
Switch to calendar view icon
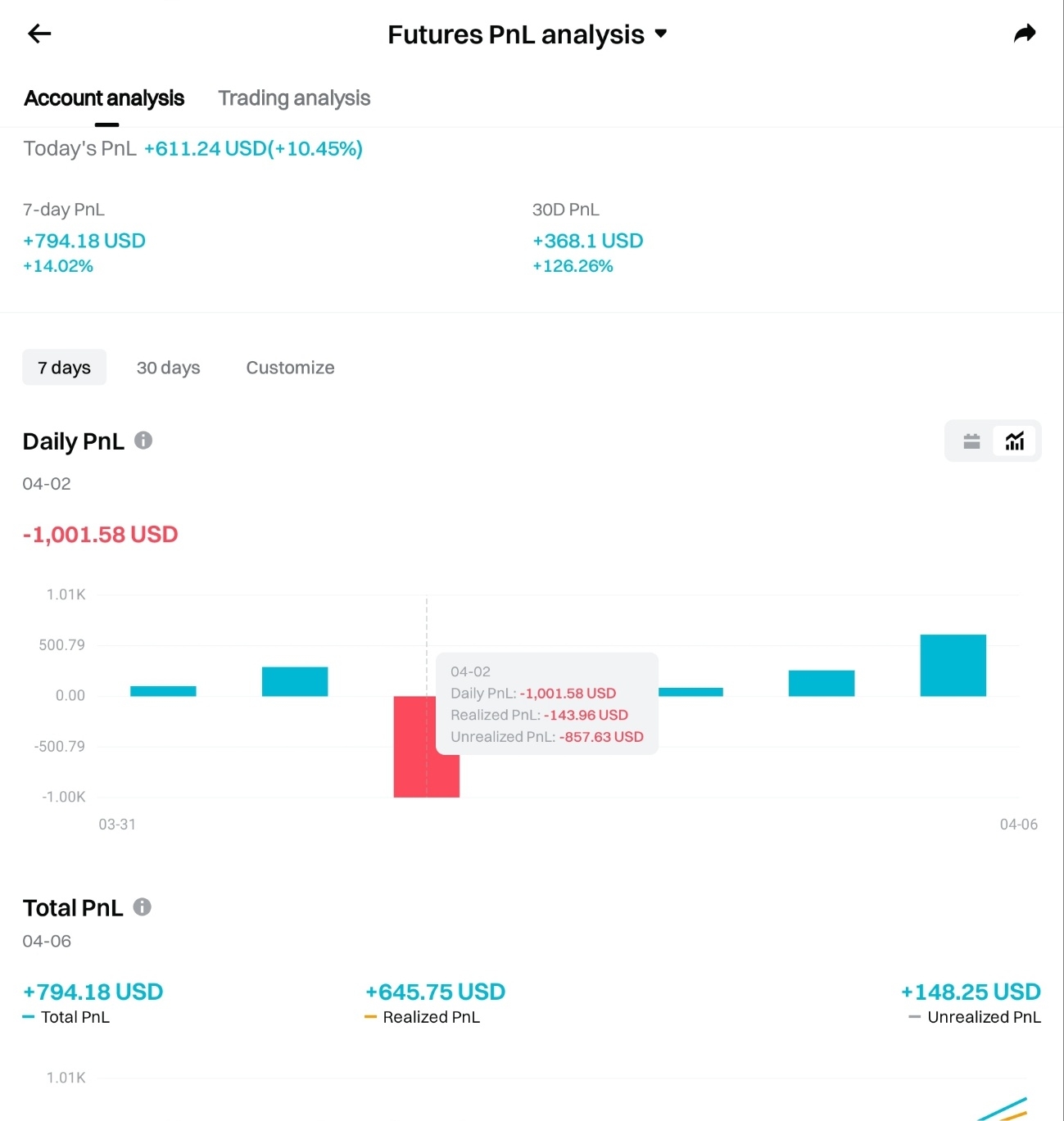971,441
